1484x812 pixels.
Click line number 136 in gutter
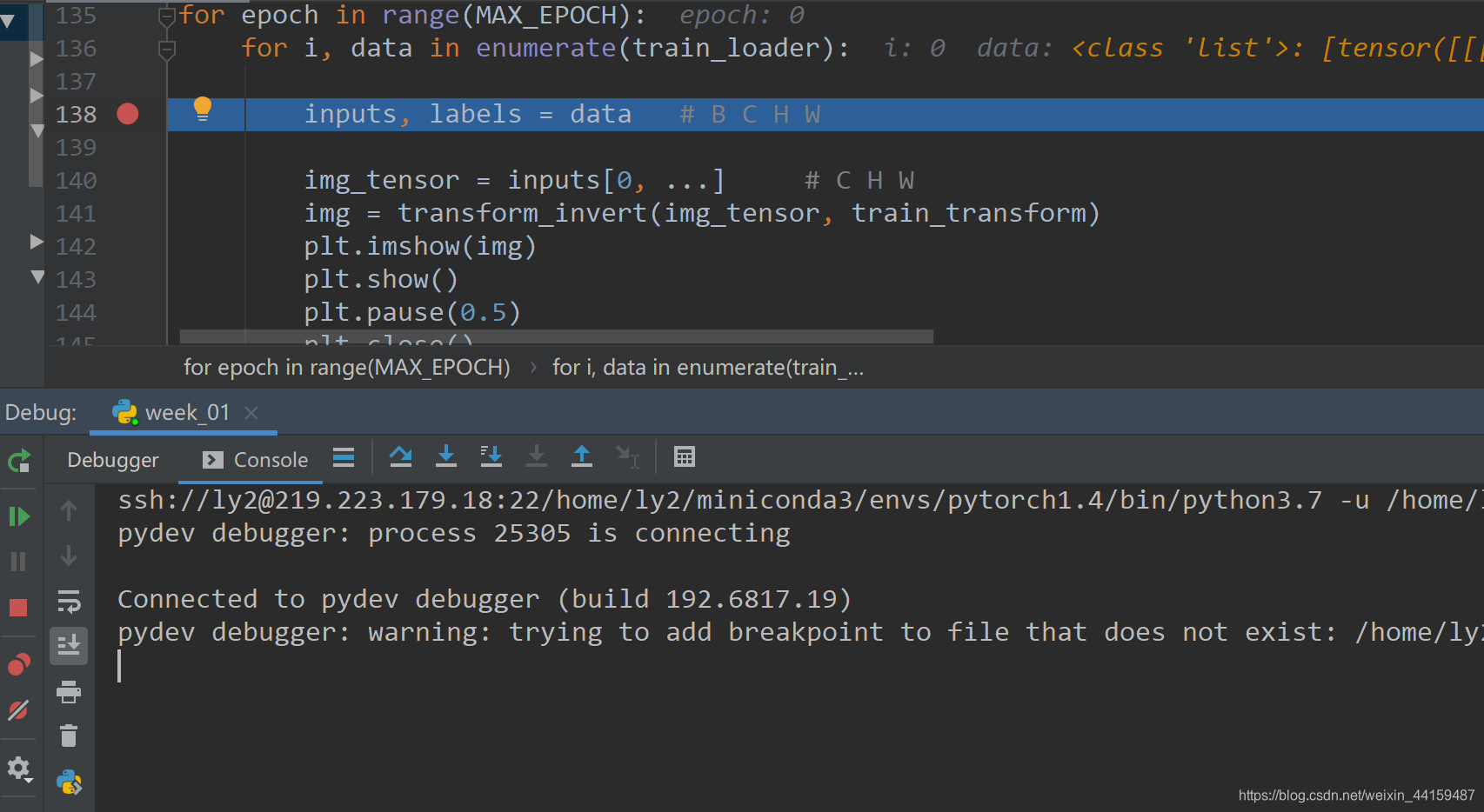[77, 49]
